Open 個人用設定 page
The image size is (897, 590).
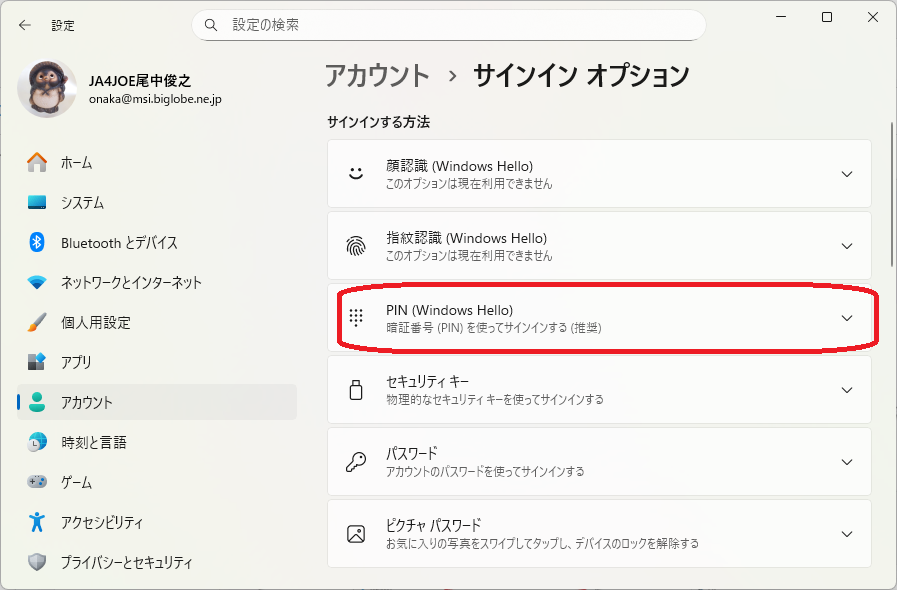(x=157, y=322)
